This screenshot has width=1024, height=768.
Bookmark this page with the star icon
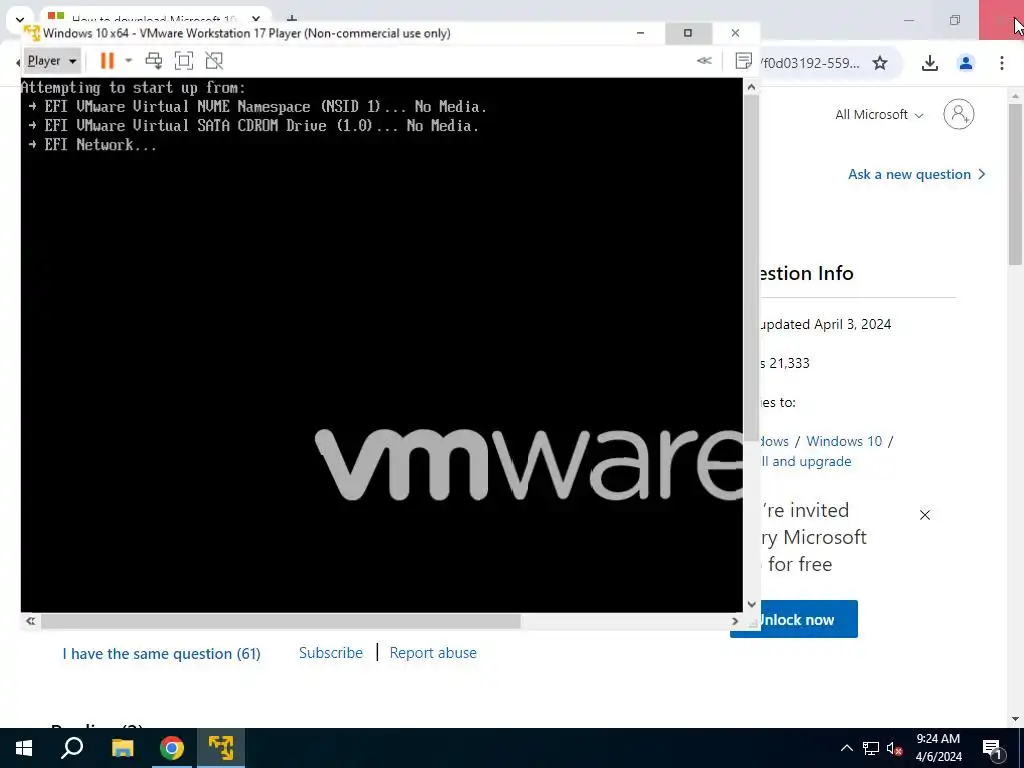[x=880, y=63]
